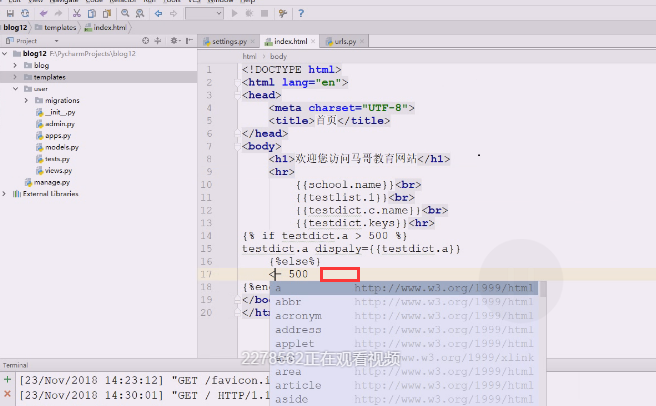Click the Debug bug icon

tap(249, 13)
